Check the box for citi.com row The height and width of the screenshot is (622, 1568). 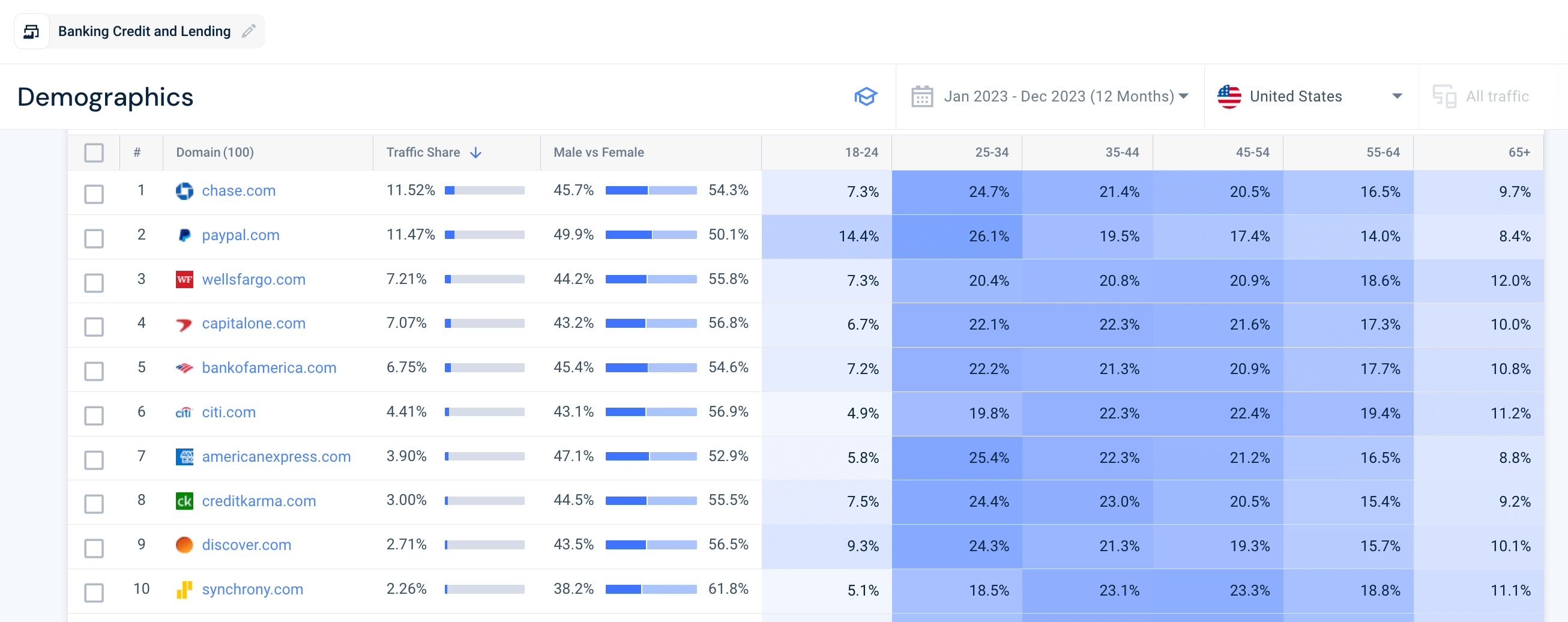(94, 415)
